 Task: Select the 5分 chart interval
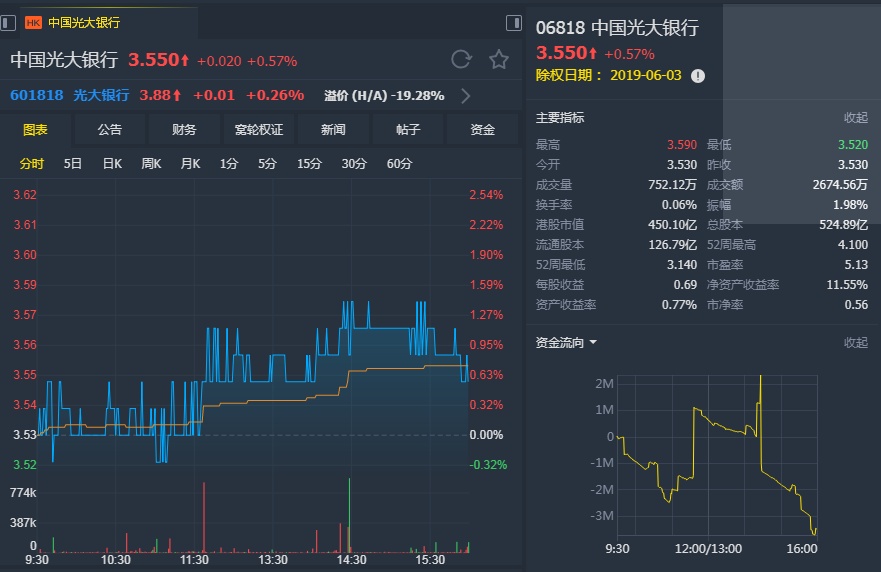[x=267, y=164]
